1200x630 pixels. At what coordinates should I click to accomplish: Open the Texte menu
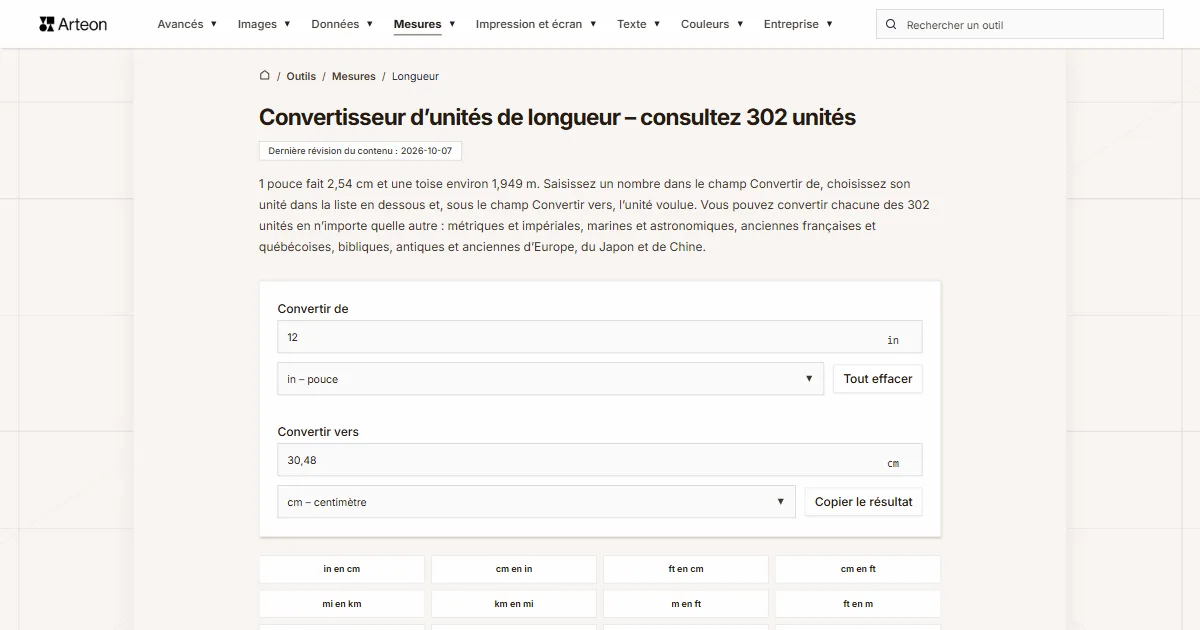(x=639, y=24)
